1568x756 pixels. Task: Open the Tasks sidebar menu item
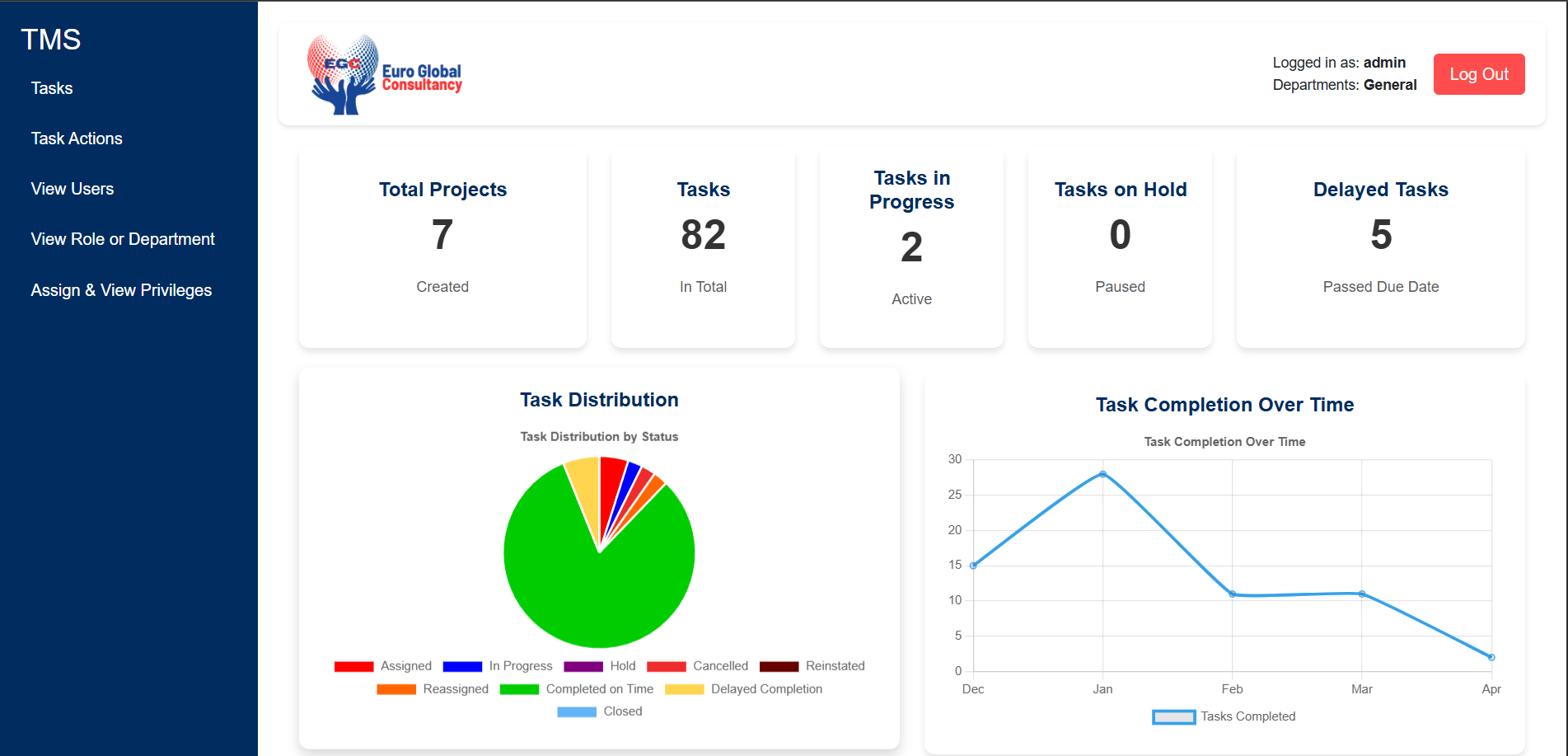(x=52, y=88)
